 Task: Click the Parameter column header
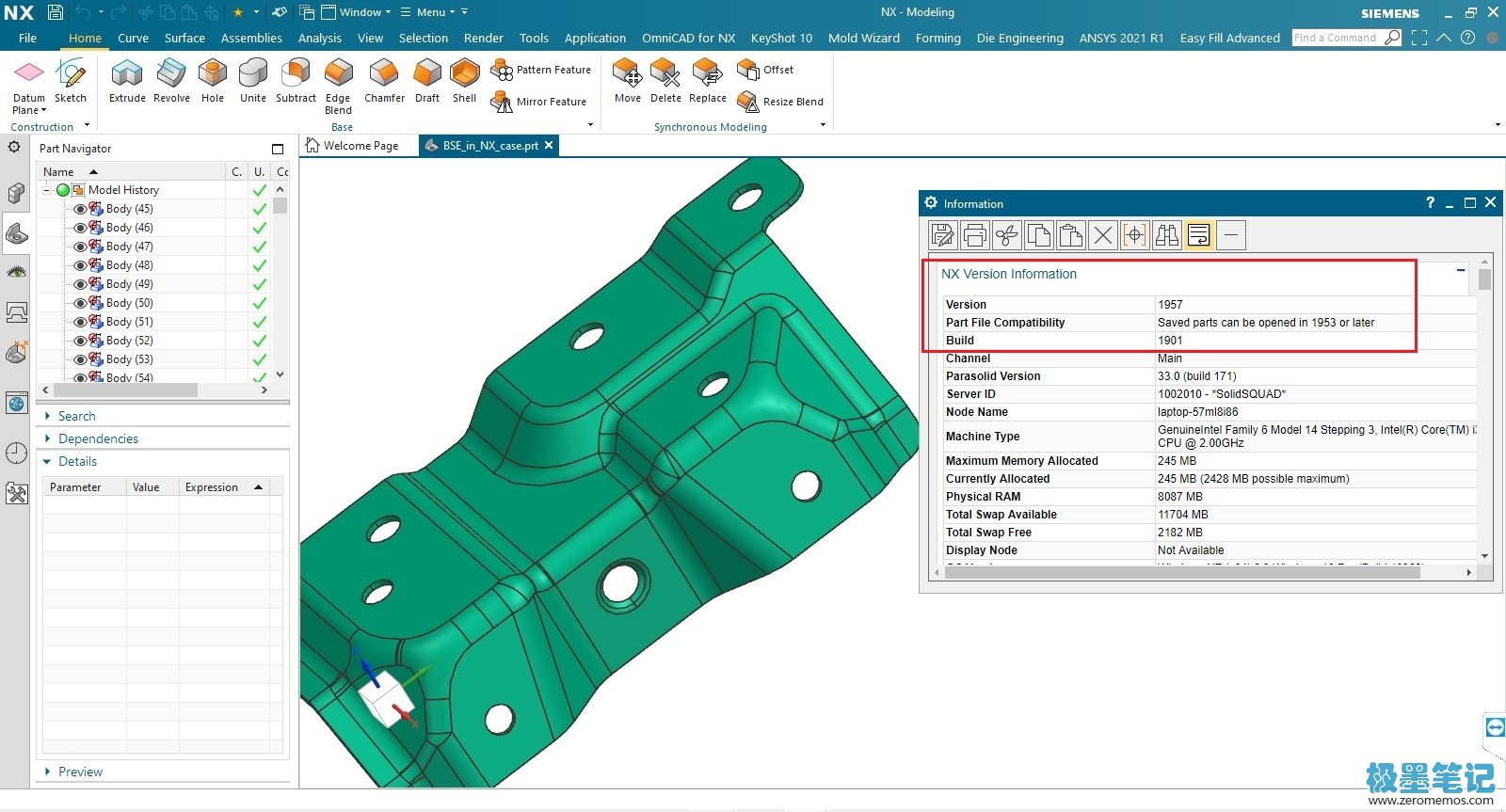tap(85, 486)
